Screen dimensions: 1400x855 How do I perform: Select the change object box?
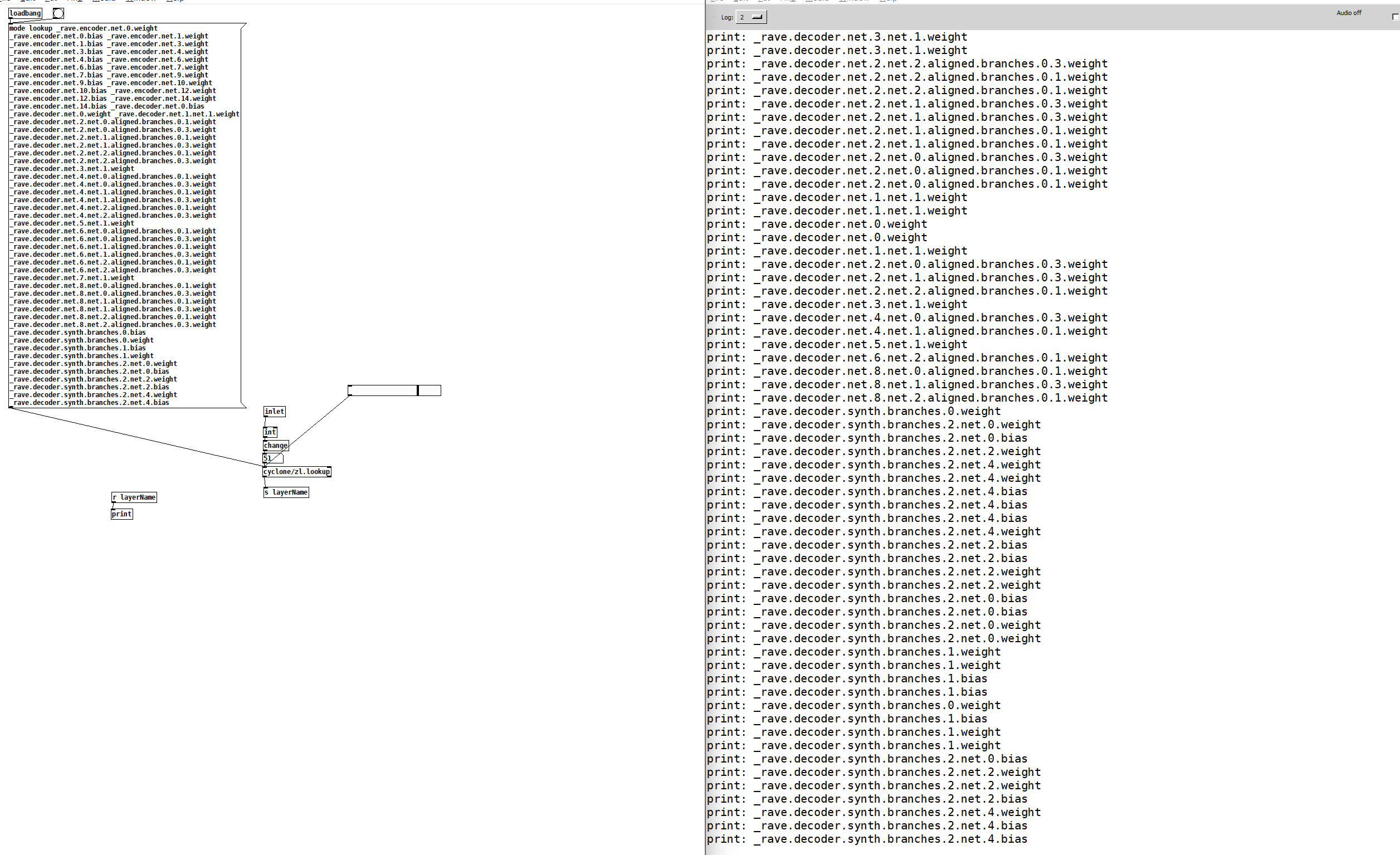276,446
